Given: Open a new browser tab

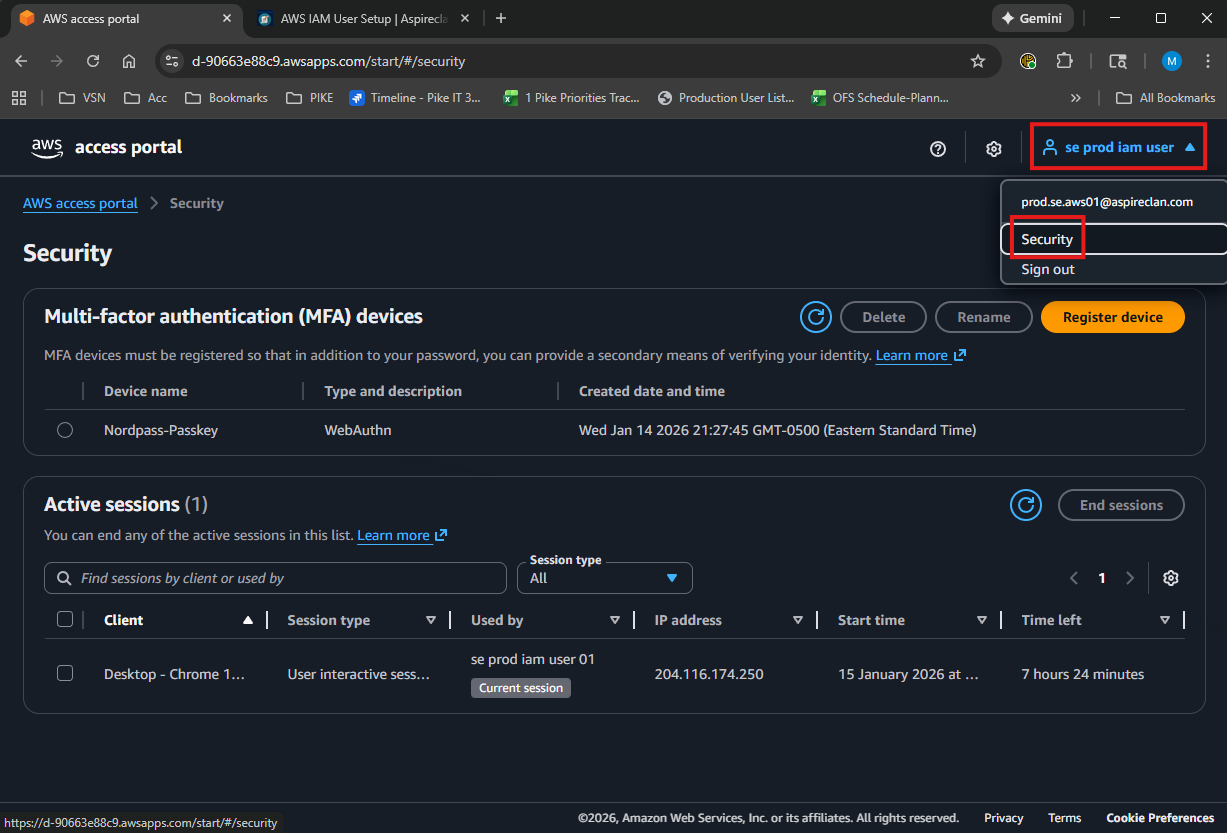Looking at the screenshot, I should 501,18.
